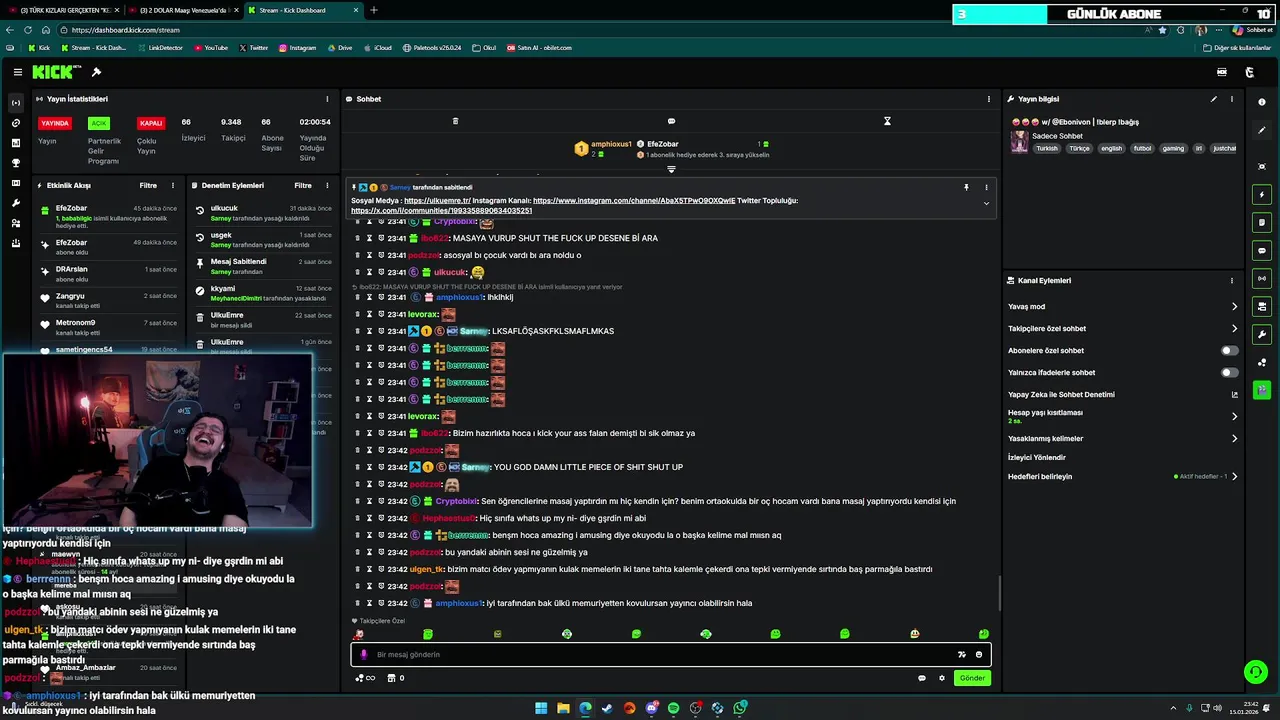Open Spotify from the taskbar

coord(673,708)
